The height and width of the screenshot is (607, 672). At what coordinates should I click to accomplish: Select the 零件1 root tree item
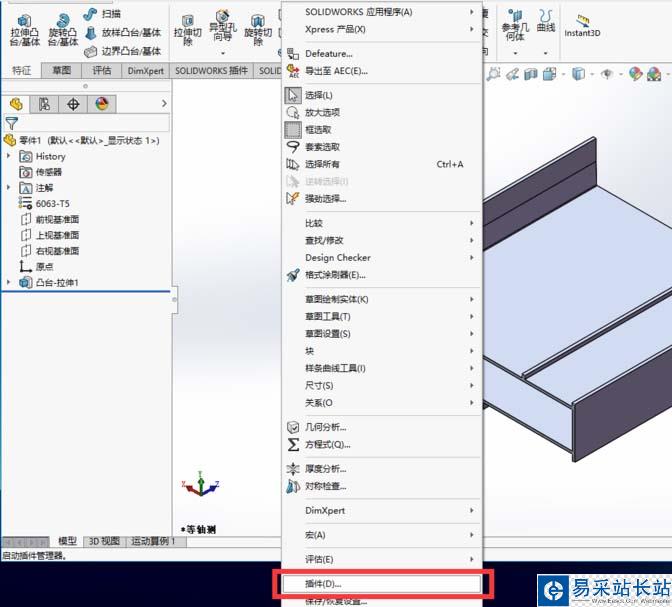coord(81,140)
